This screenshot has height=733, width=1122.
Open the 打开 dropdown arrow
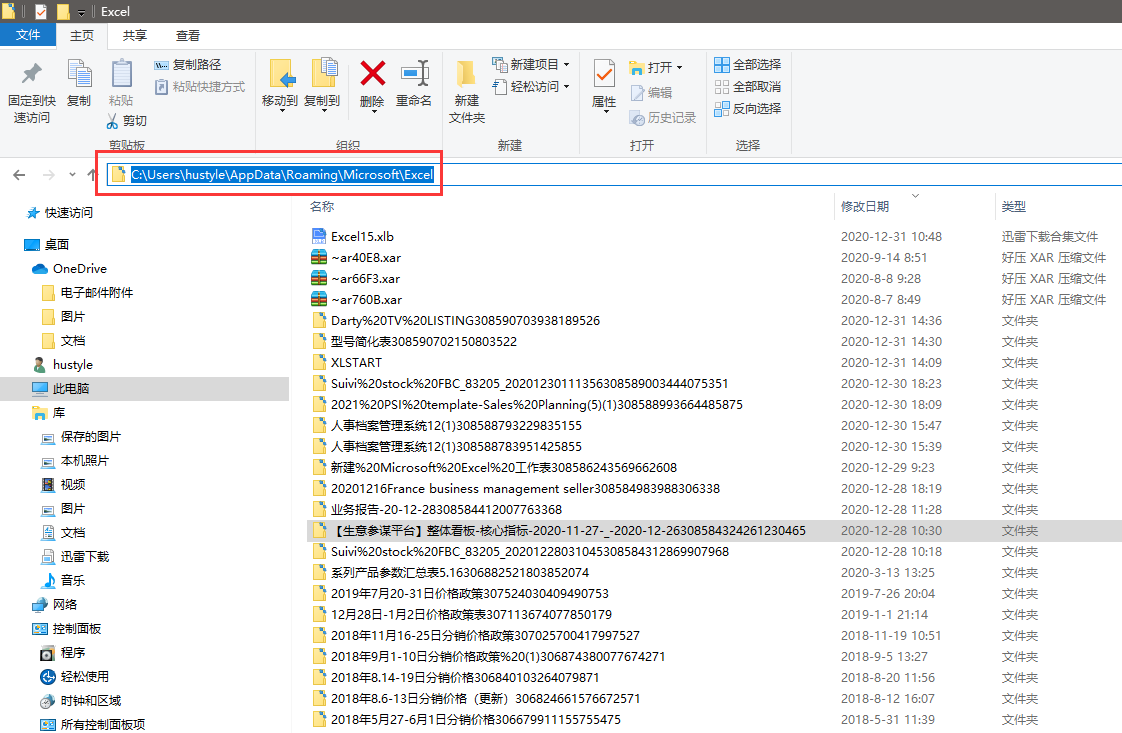tap(679, 67)
